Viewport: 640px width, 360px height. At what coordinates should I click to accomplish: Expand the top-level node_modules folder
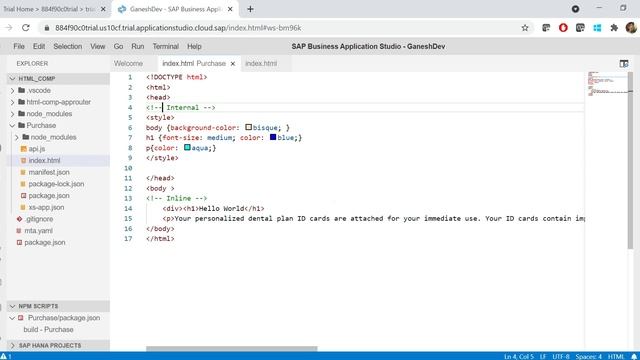click(x=12, y=113)
